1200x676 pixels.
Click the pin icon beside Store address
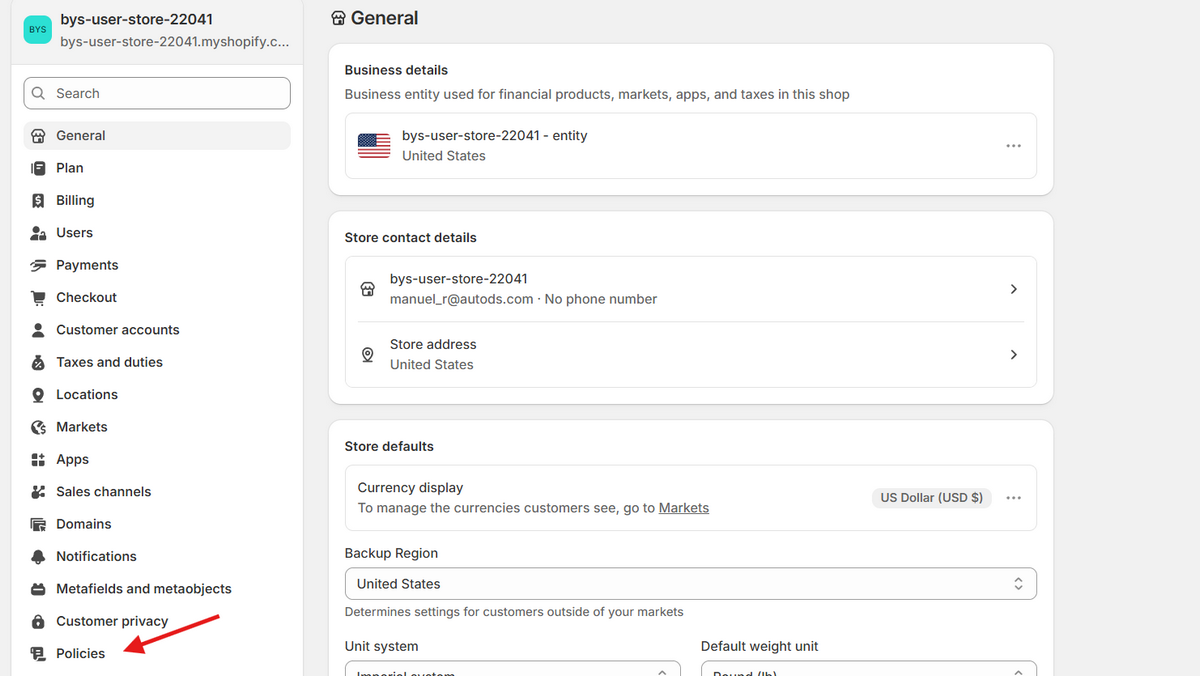click(367, 355)
